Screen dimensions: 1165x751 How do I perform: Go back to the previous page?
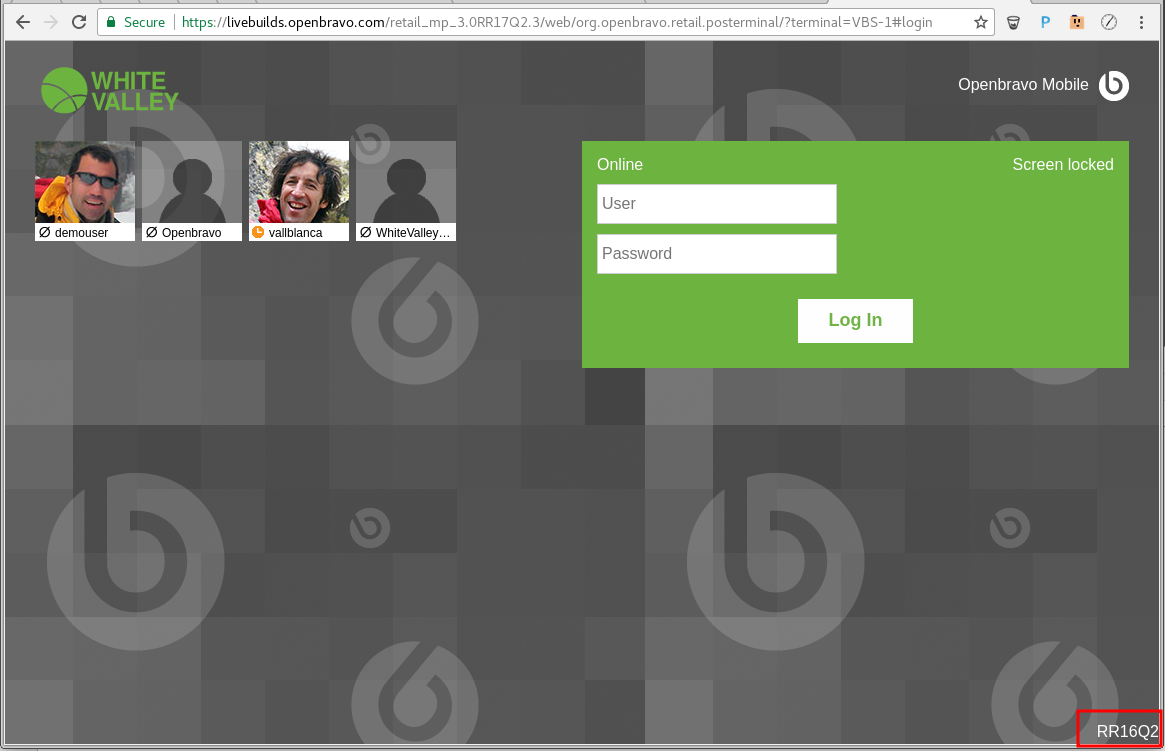(x=23, y=22)
